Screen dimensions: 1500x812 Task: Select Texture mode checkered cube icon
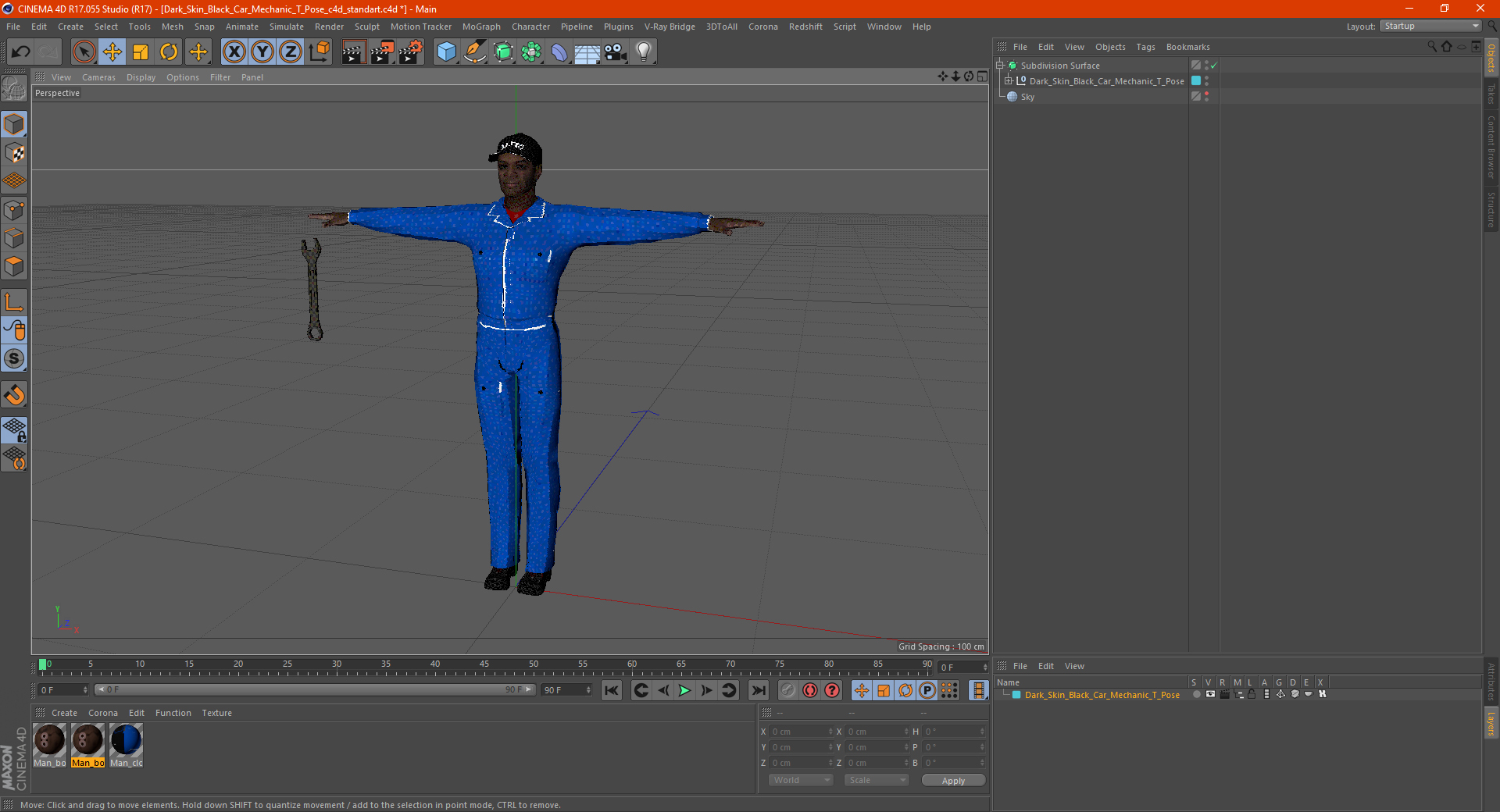click(x=14, y=153)
